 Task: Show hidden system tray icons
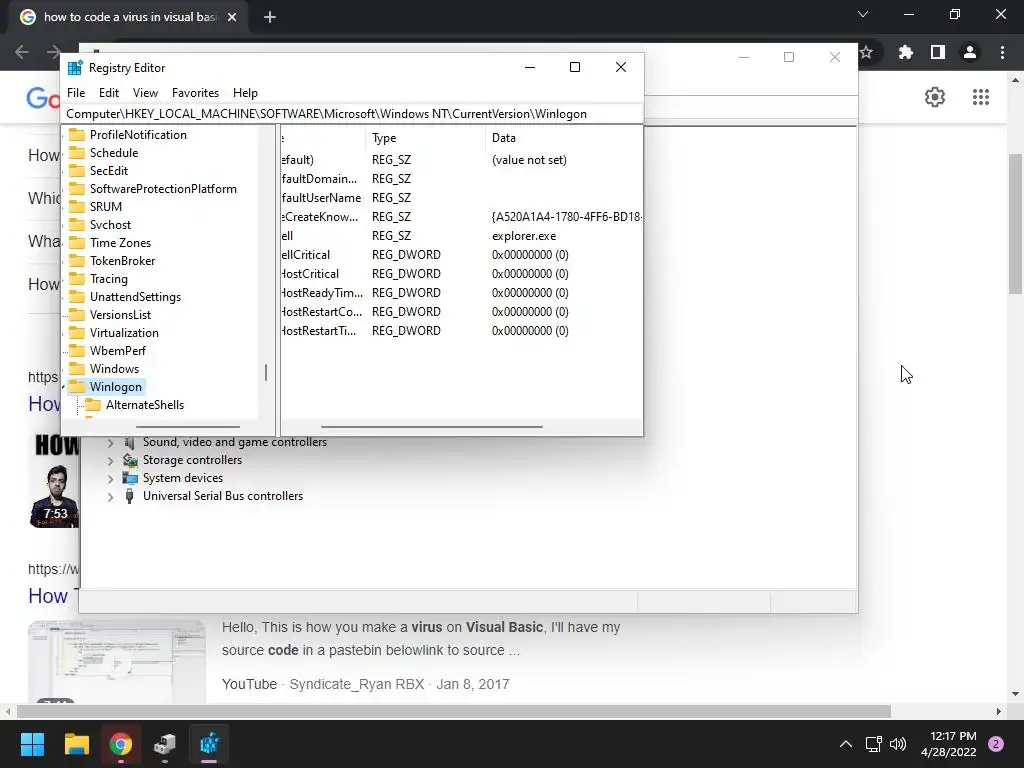click(846, 744)
